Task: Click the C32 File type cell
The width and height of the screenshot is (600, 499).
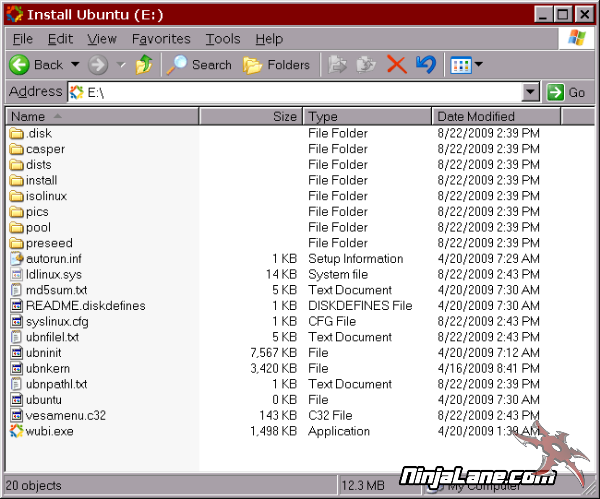Action: coord(330,416)
